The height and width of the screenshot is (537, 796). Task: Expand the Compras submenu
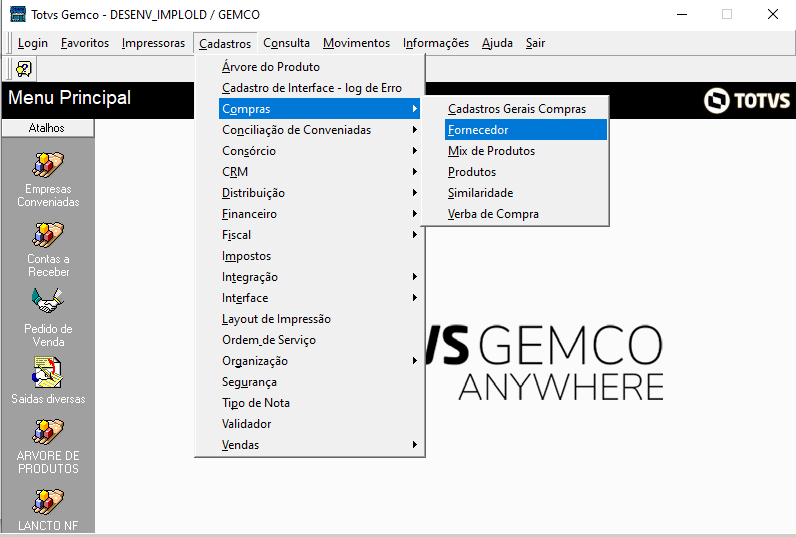click(319, 109)
